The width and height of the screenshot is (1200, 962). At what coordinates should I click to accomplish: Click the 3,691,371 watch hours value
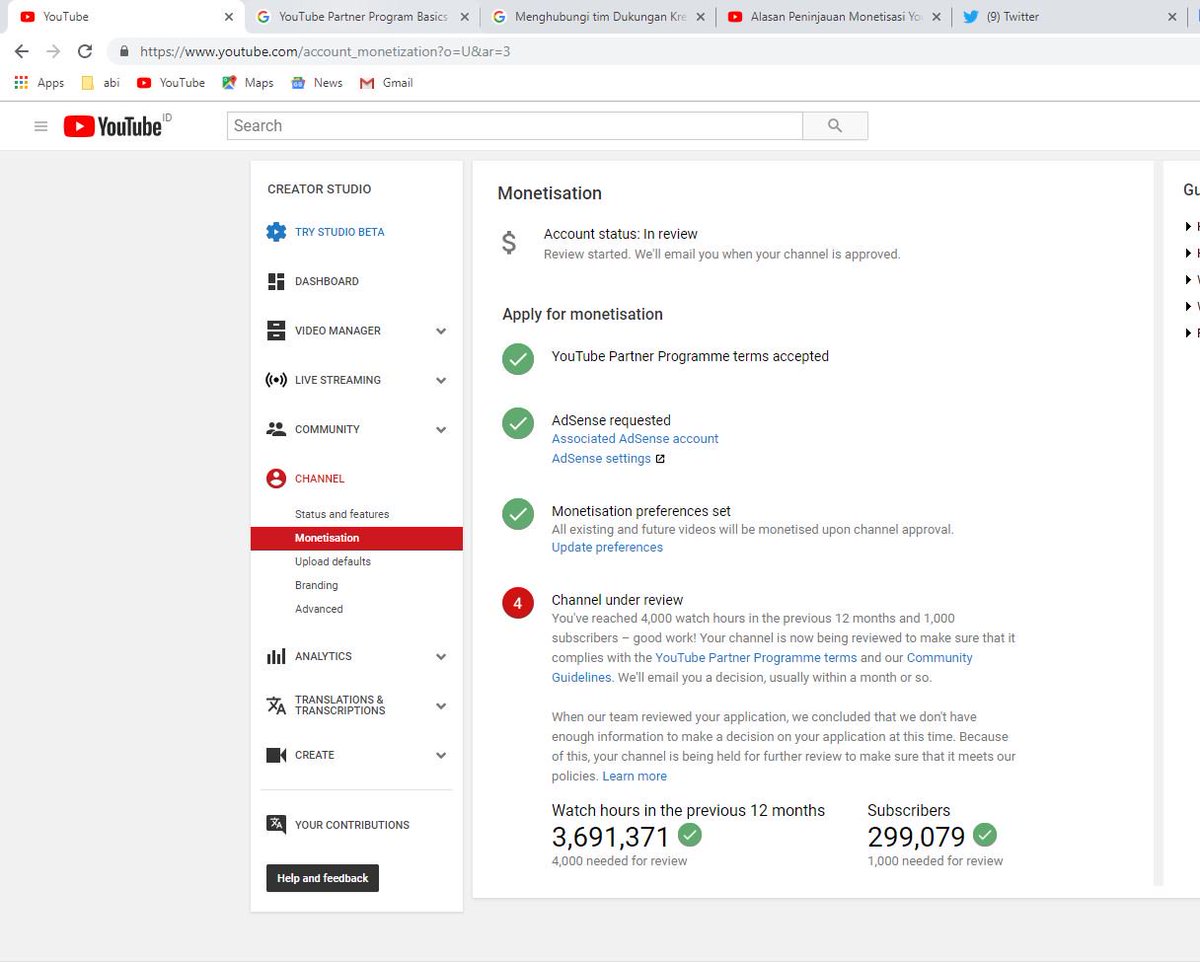coord(610,836)
